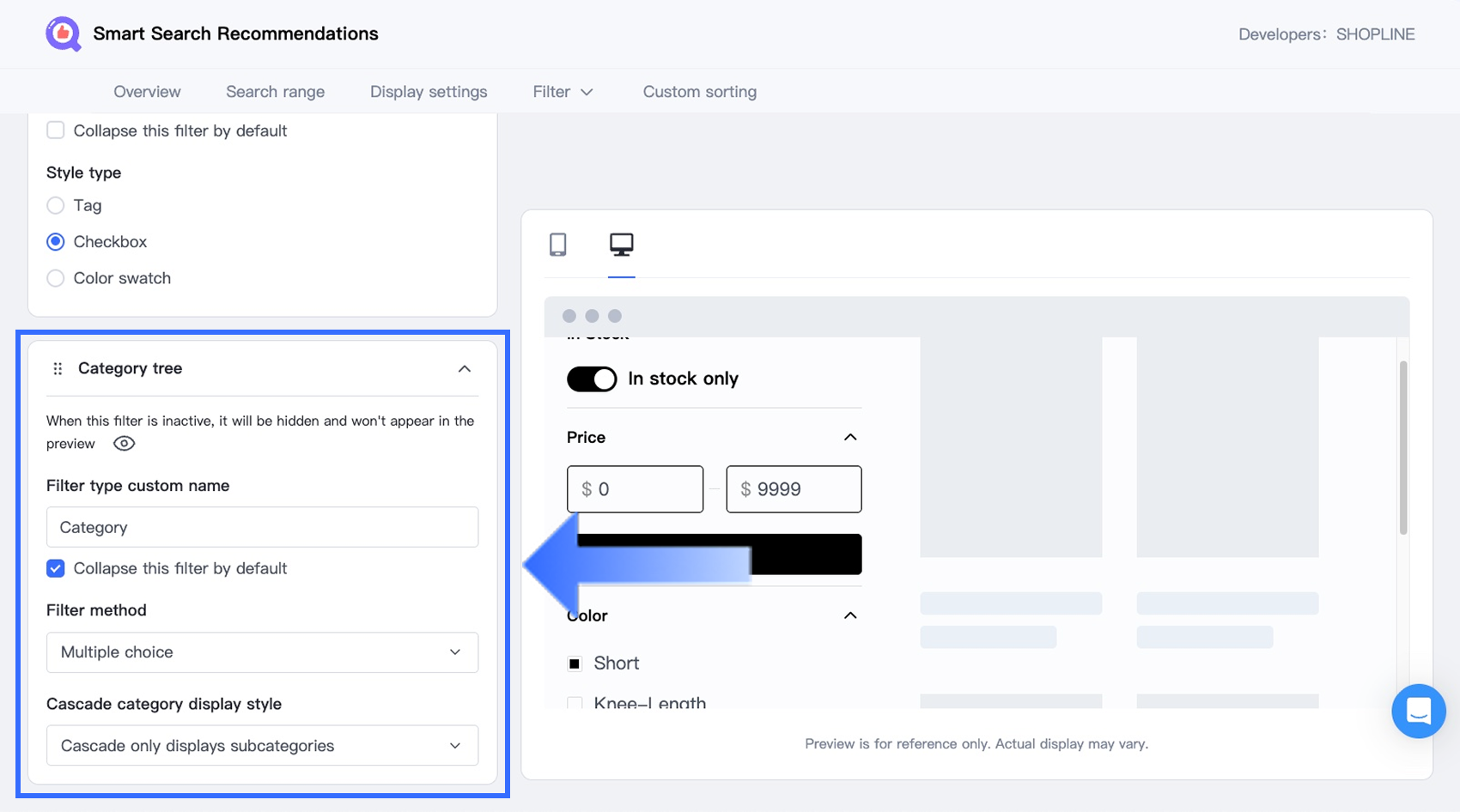Check the Short option in preview
Viewport: 1460px width, 812px height.
(575, 664)
